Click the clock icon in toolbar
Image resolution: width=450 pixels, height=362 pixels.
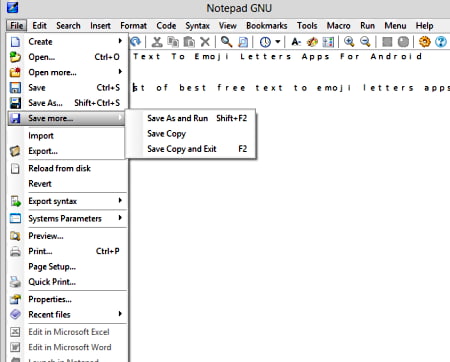point(265,42)
